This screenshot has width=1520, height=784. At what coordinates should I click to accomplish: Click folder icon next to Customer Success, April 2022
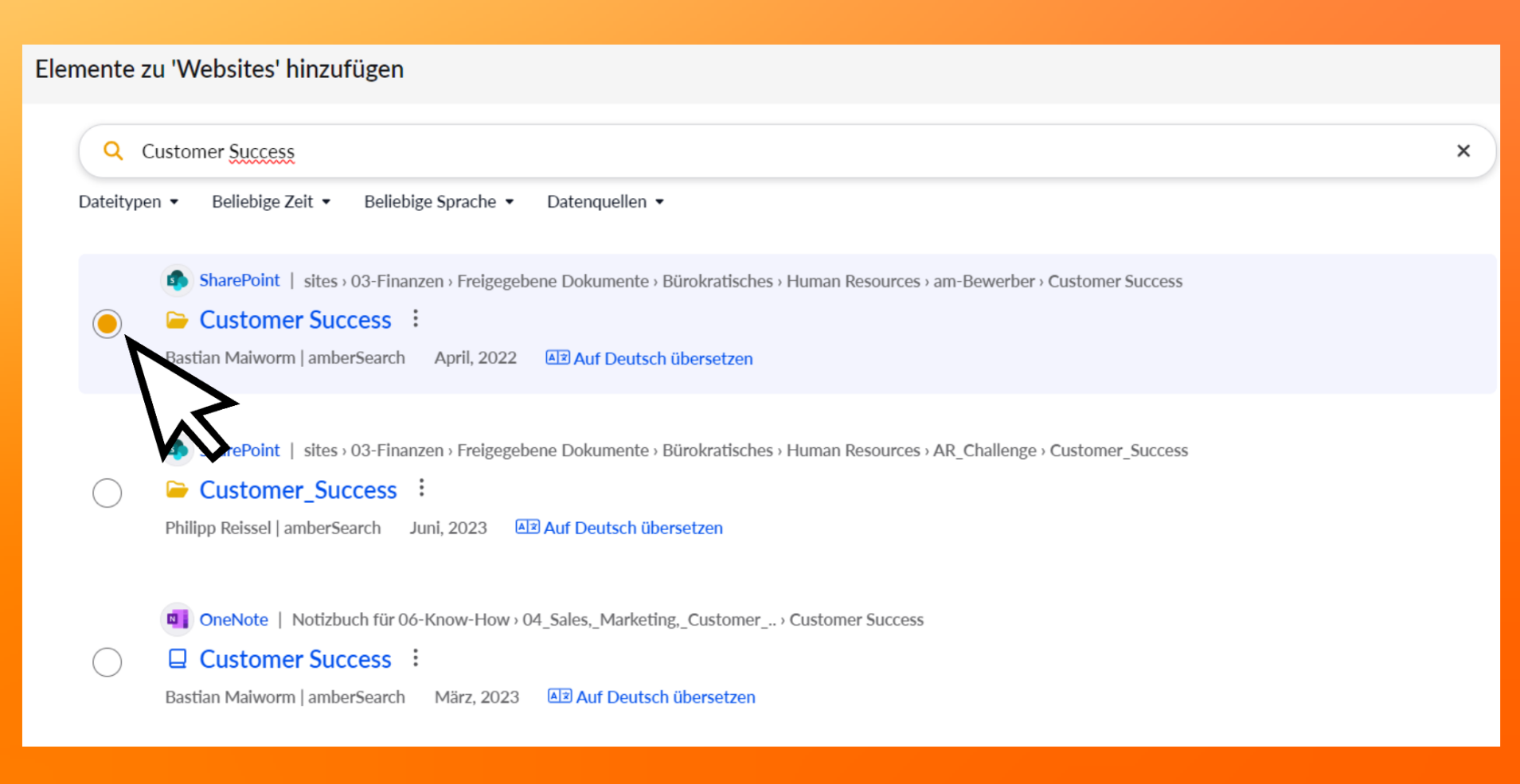click(x=177, y=320)
